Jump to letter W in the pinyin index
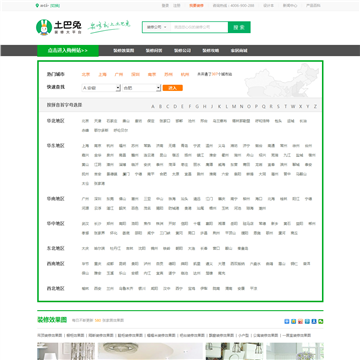Image resolution: width=360 pixels, height=360 pixels. (293, 107)
